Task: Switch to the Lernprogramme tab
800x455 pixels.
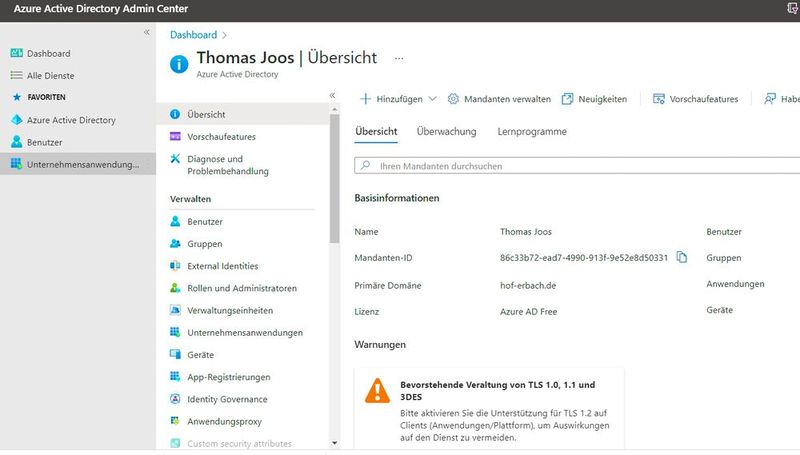Action: coord(532,132)
